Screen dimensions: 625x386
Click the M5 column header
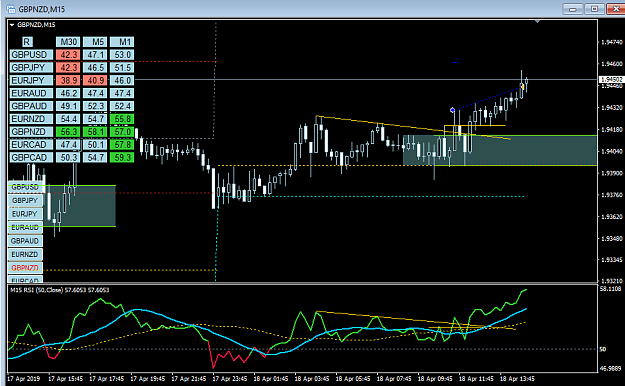(95, 42)
